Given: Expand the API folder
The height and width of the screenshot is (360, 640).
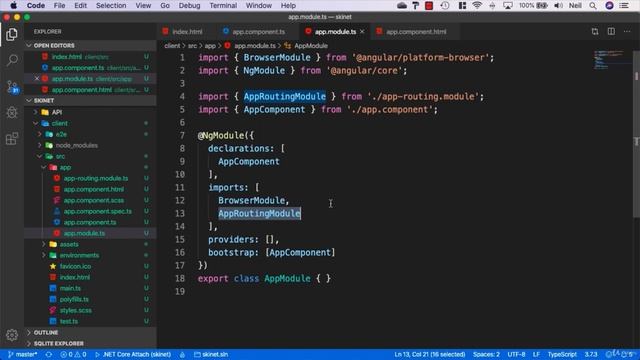Looking at the screenshot, I should [57, 112].
